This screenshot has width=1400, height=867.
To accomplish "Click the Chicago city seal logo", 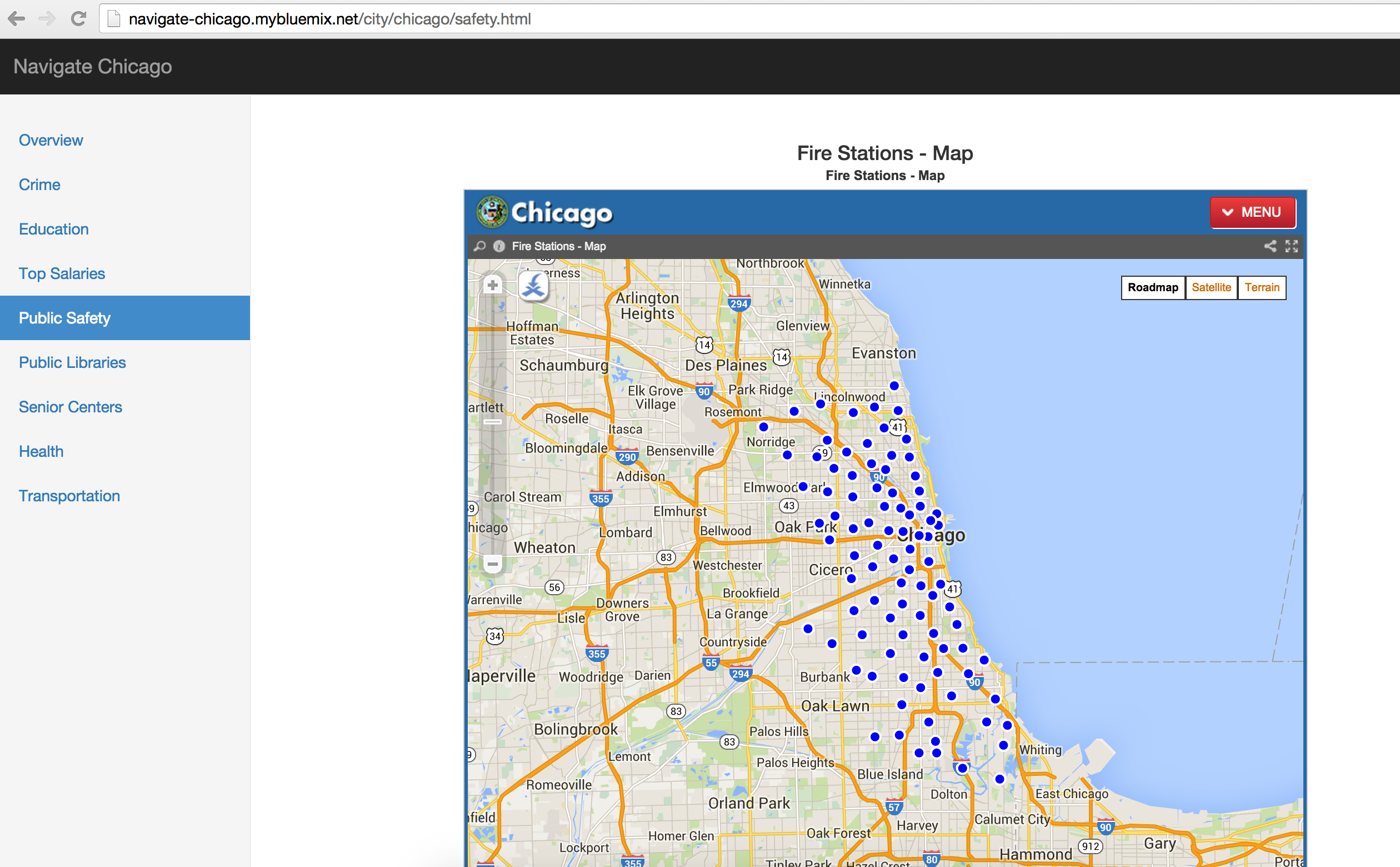I will click(x=492, y=212).
